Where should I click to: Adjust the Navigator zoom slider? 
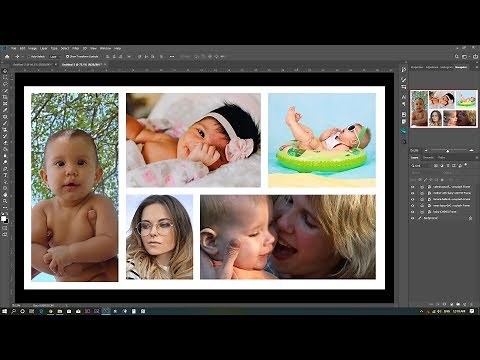click(x=447, y=151)
